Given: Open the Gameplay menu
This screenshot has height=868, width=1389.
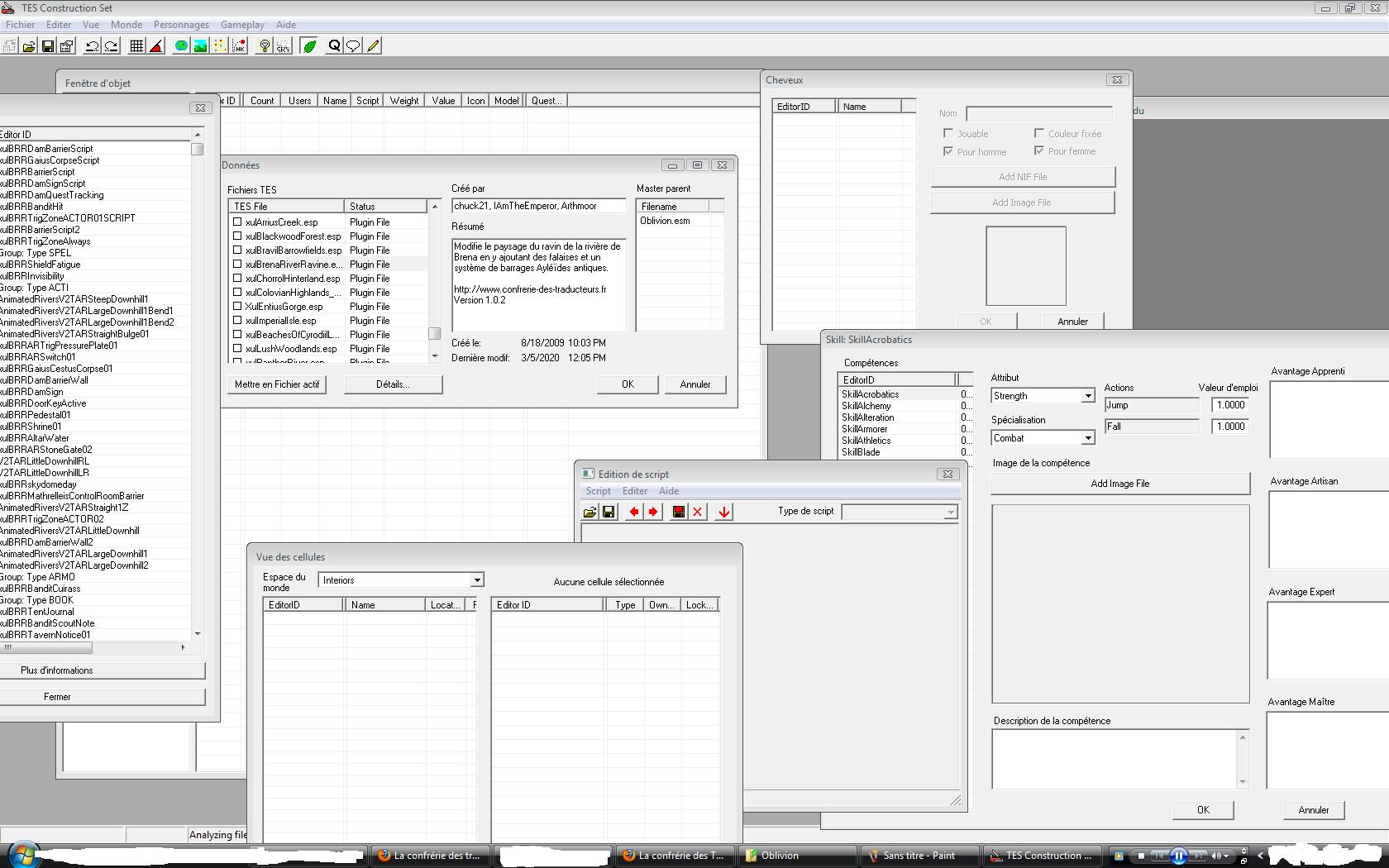Looking at the screenshot, I should pyautogui.click(x=242, y=25).
